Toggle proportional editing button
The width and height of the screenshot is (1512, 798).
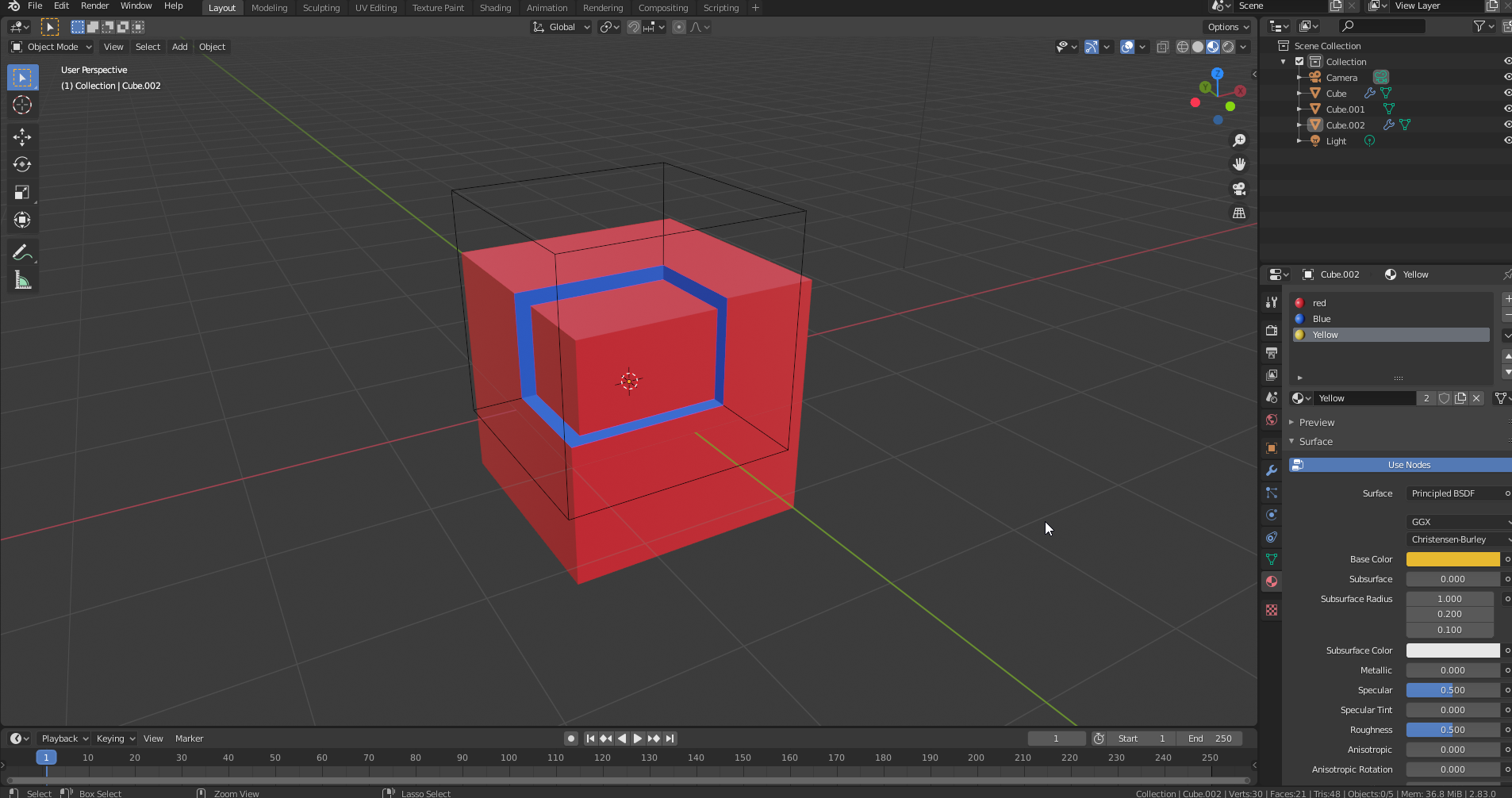(x=679, y=27)
